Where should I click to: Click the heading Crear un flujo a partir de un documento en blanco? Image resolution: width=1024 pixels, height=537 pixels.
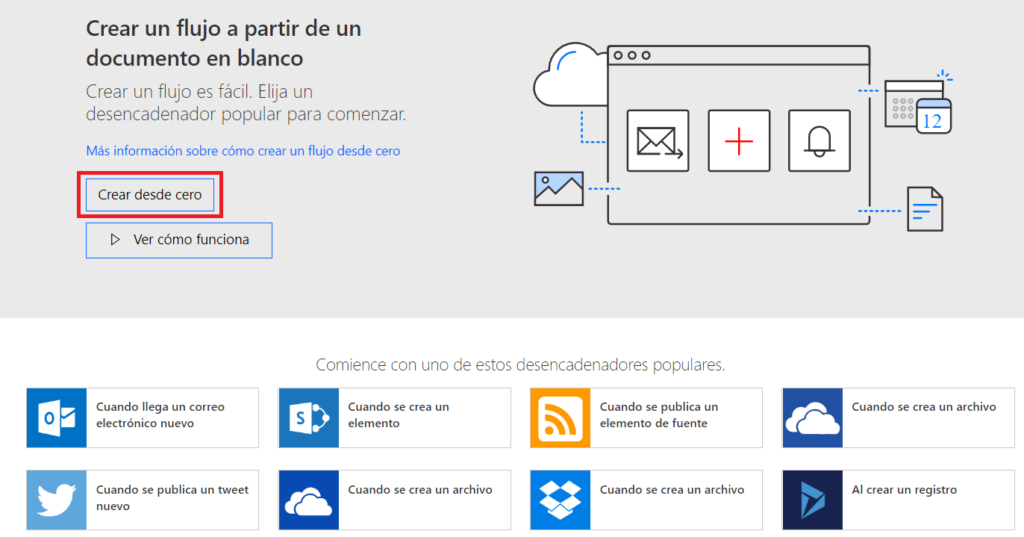pyautogui.click(x=223, y=43)
